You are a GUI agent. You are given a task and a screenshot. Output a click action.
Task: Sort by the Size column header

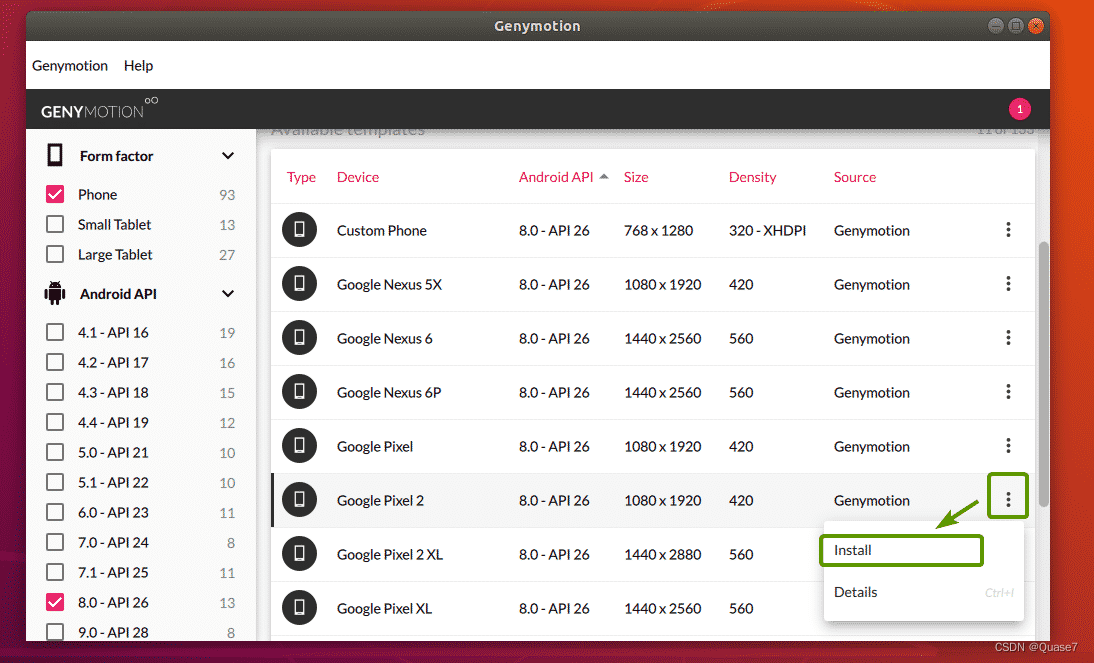point(636,177)
